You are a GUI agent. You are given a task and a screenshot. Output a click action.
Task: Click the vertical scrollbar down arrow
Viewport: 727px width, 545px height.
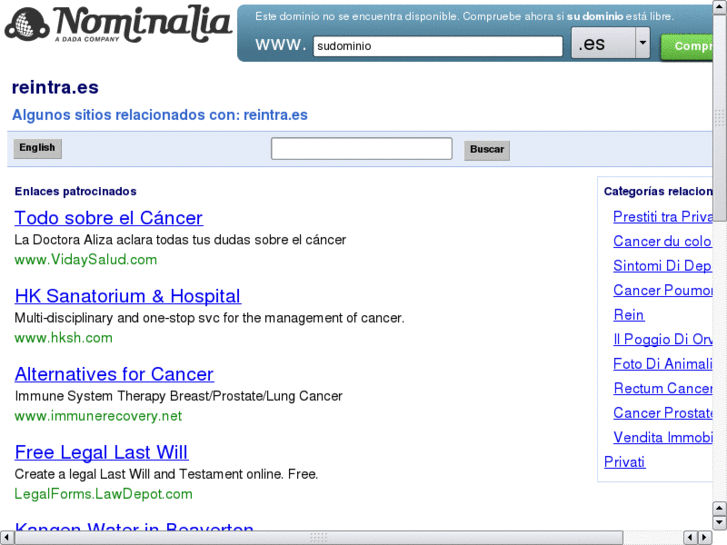(720, 523)
